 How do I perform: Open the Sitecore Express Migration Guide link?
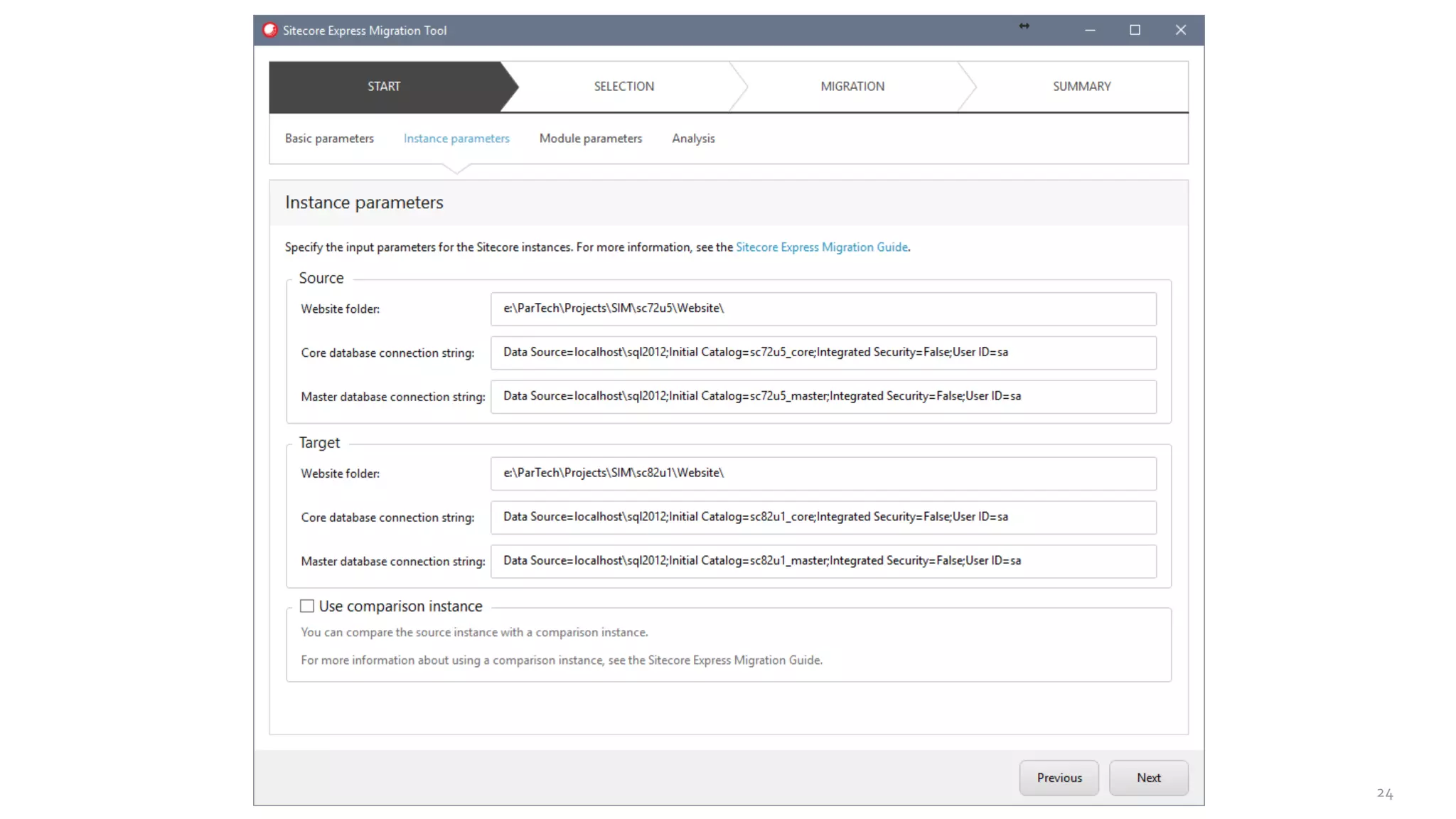pyautogui.click(x=821, y=247)
